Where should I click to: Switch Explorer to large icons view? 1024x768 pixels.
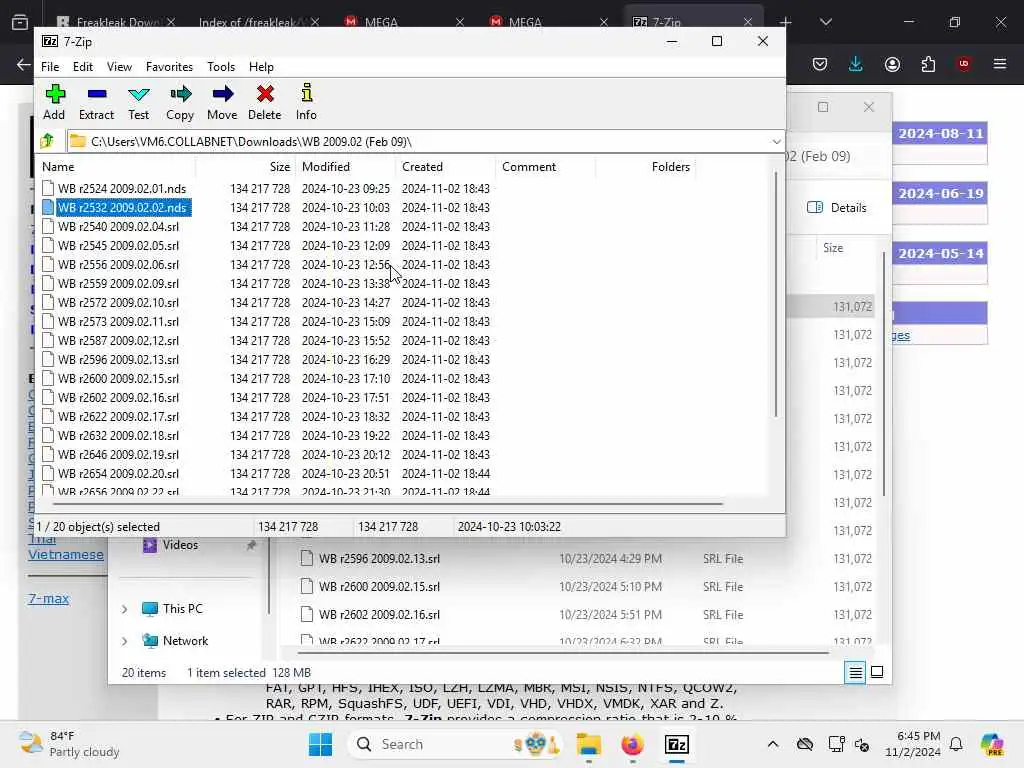click(x=877, y=672)
